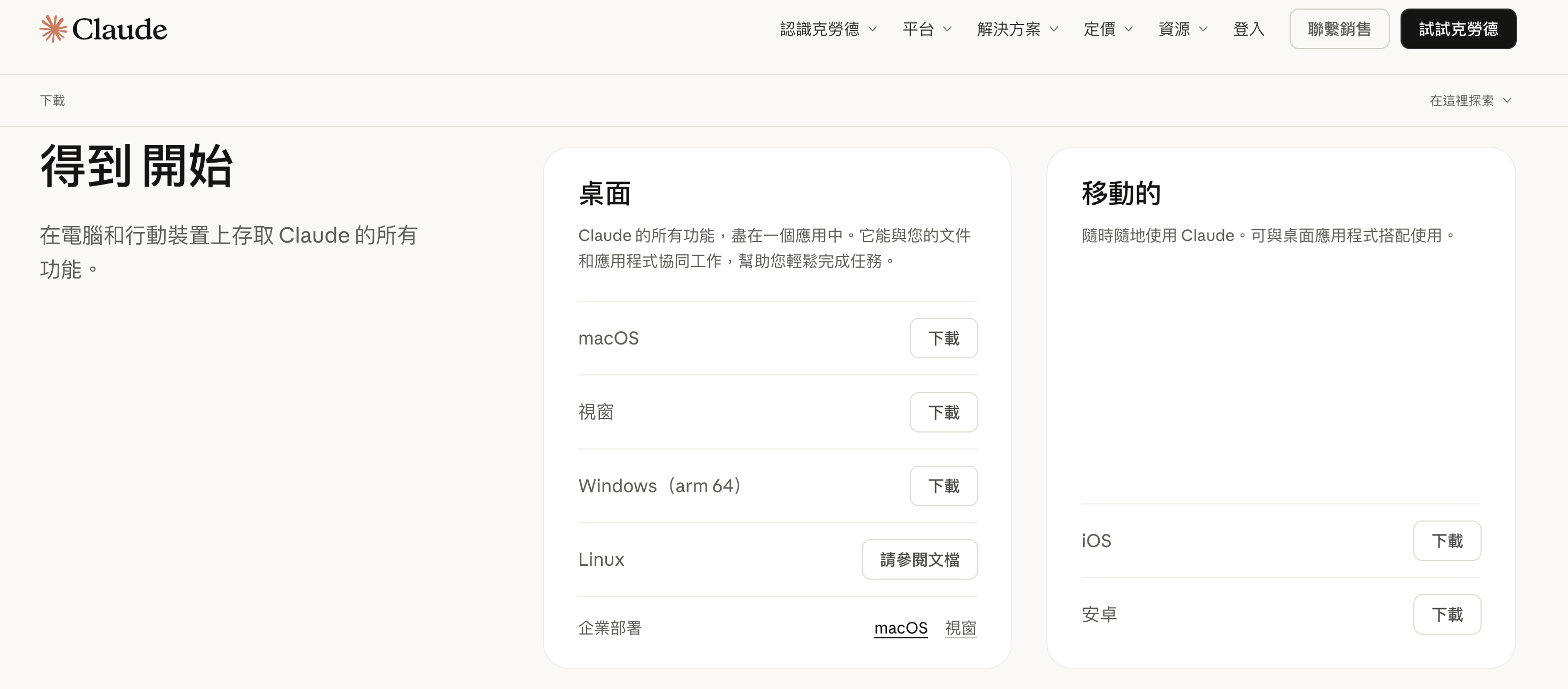Download the 安卓 mobile app
The width and height of the screenshot is (1568, 689).
pos(1447,614)
